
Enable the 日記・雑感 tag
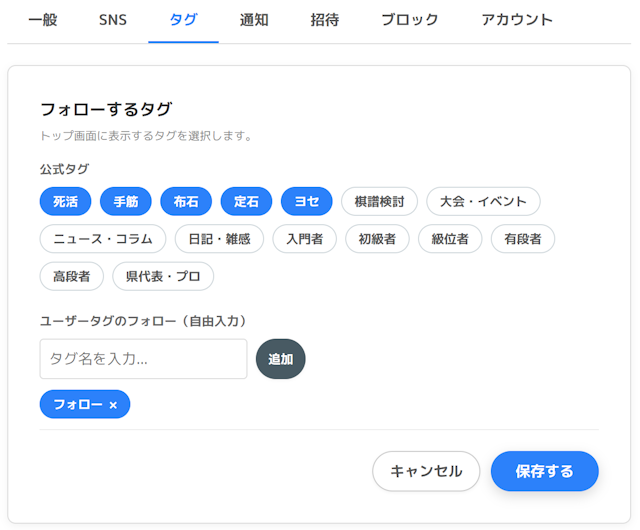point(219,239)
